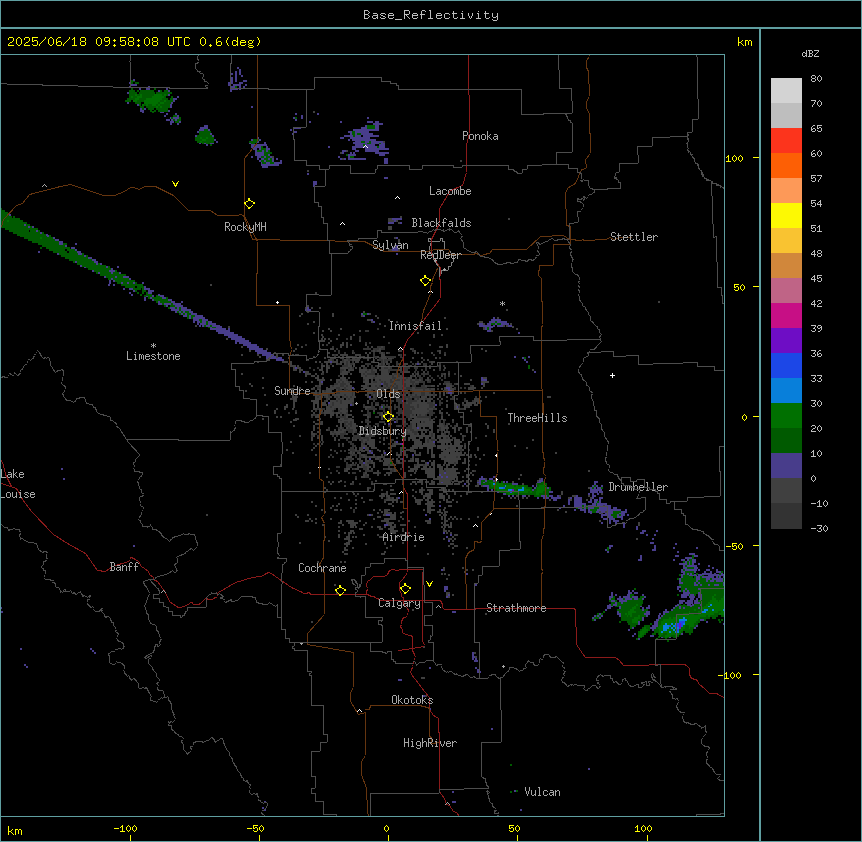Click the Airdrie city label
Viewport: 862px width, 842px height.
click(404, 537)
